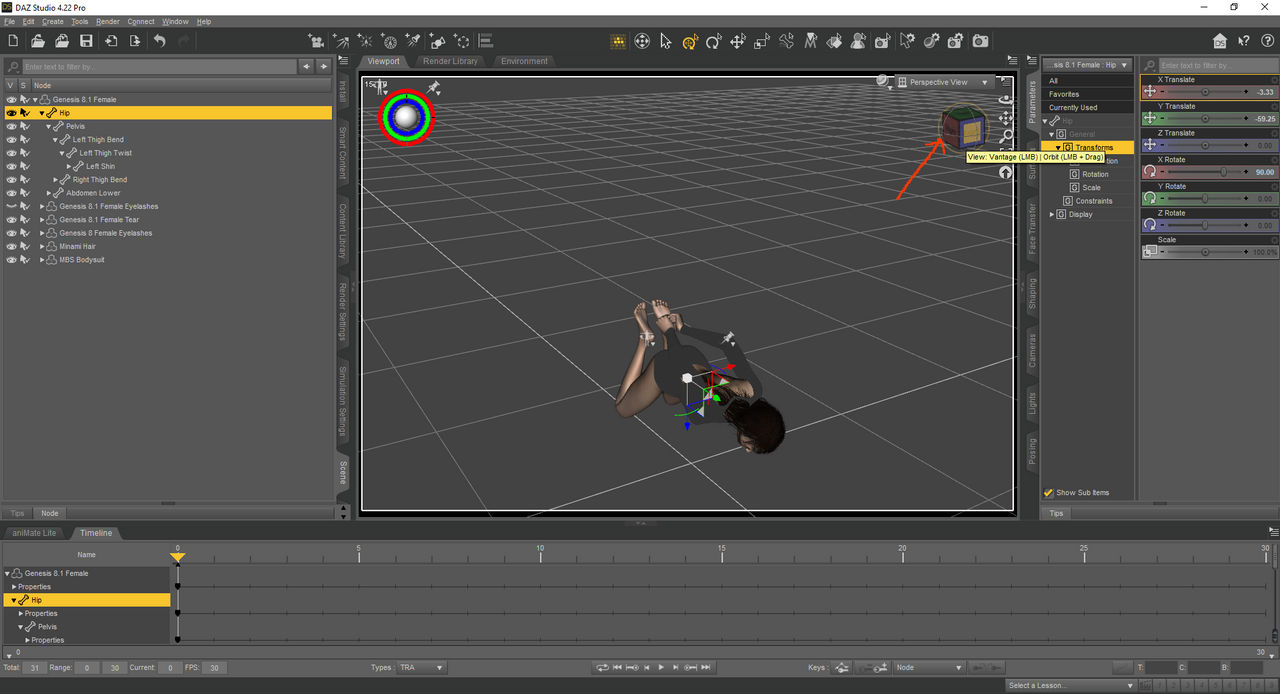The image size is (1280, 694).
Task: Create a new spotlight from toolbar
Action: pyautogui.click(x=413, y=41)
